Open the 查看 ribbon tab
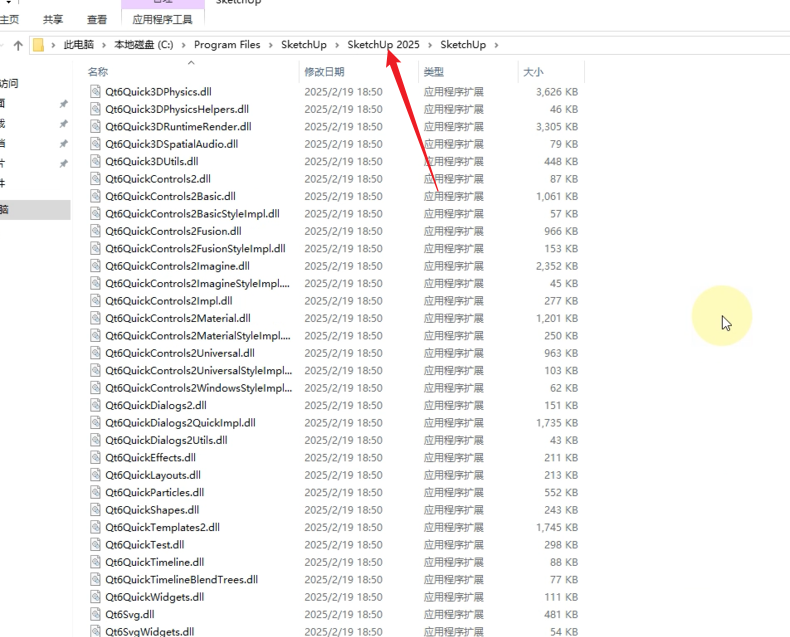This screenshot has width=790, height=637. point(97,19)
